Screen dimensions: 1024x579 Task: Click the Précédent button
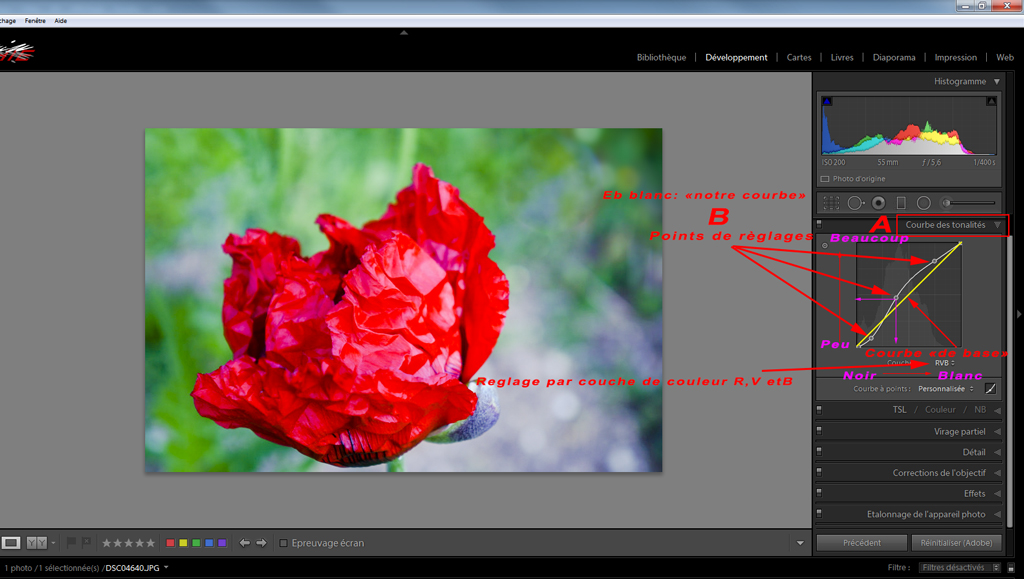pos(861,543)
